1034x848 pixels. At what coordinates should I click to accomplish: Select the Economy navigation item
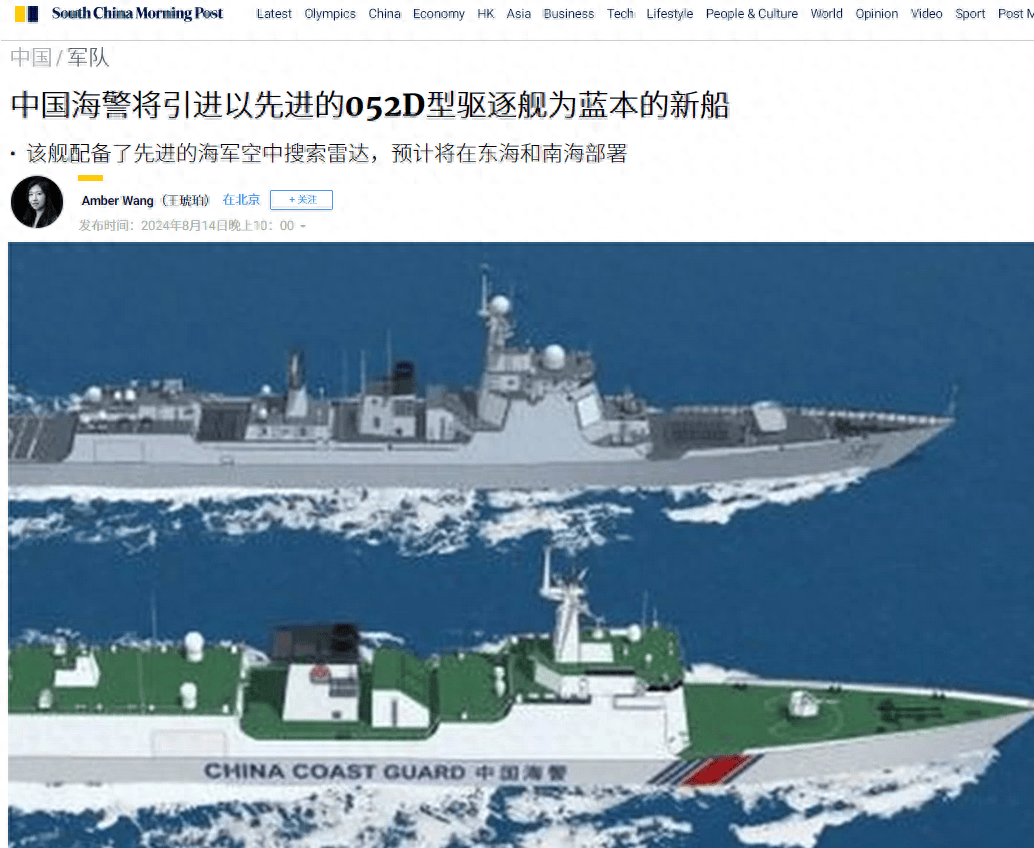click(439, 14)
